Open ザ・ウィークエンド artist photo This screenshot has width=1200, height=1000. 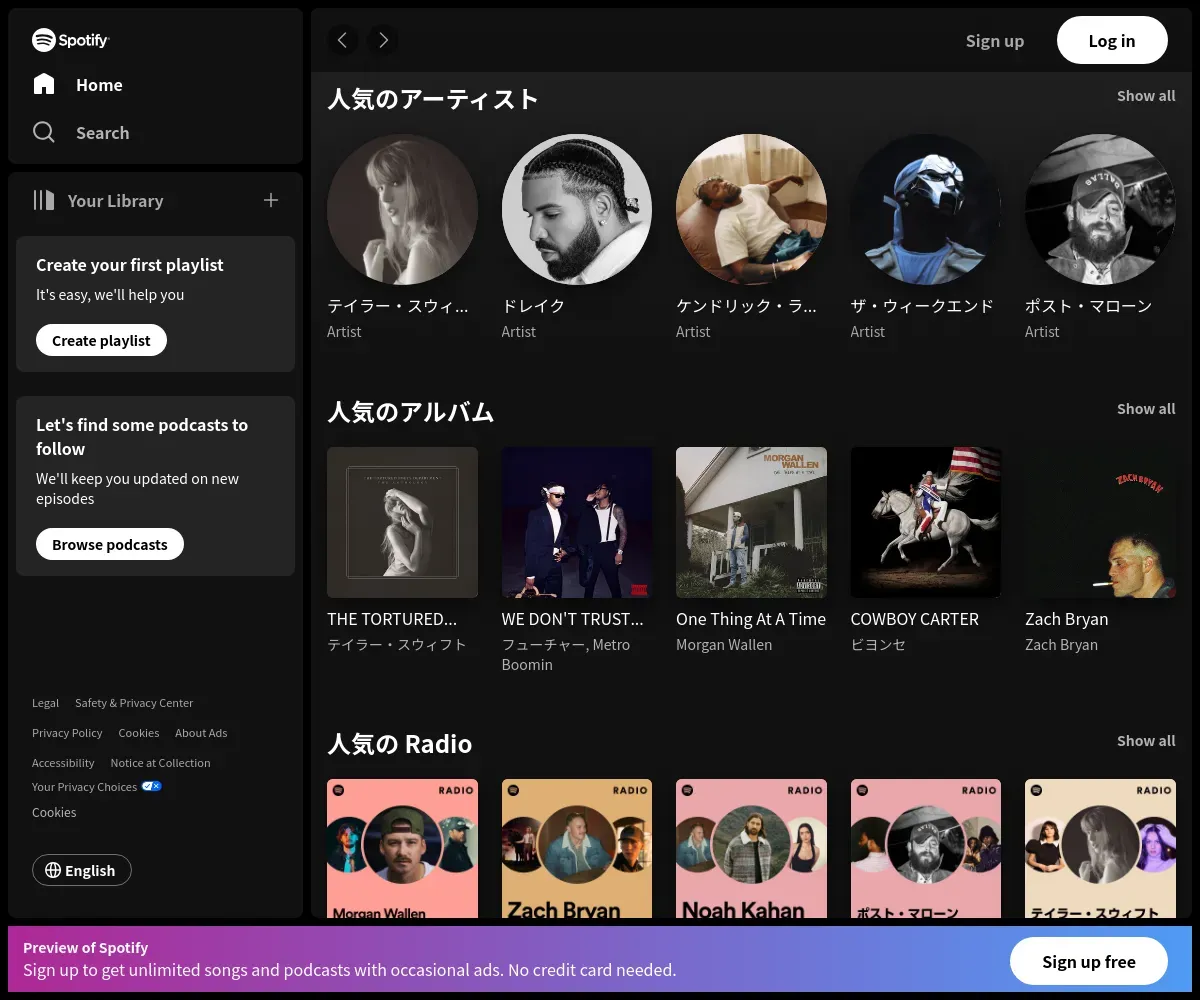pyautogui.click(x=926, y=210)
